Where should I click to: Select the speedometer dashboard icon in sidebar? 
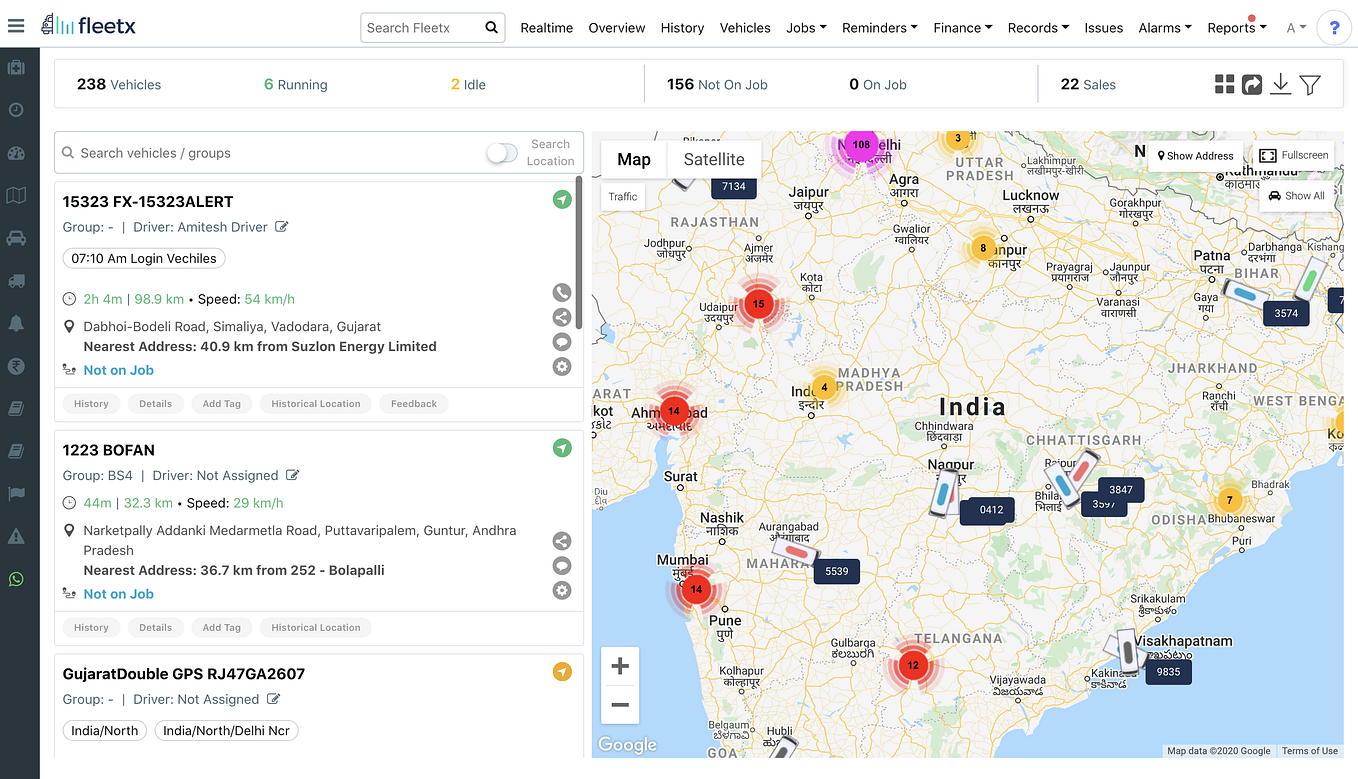pyautogui.click(x=16, y=152)
